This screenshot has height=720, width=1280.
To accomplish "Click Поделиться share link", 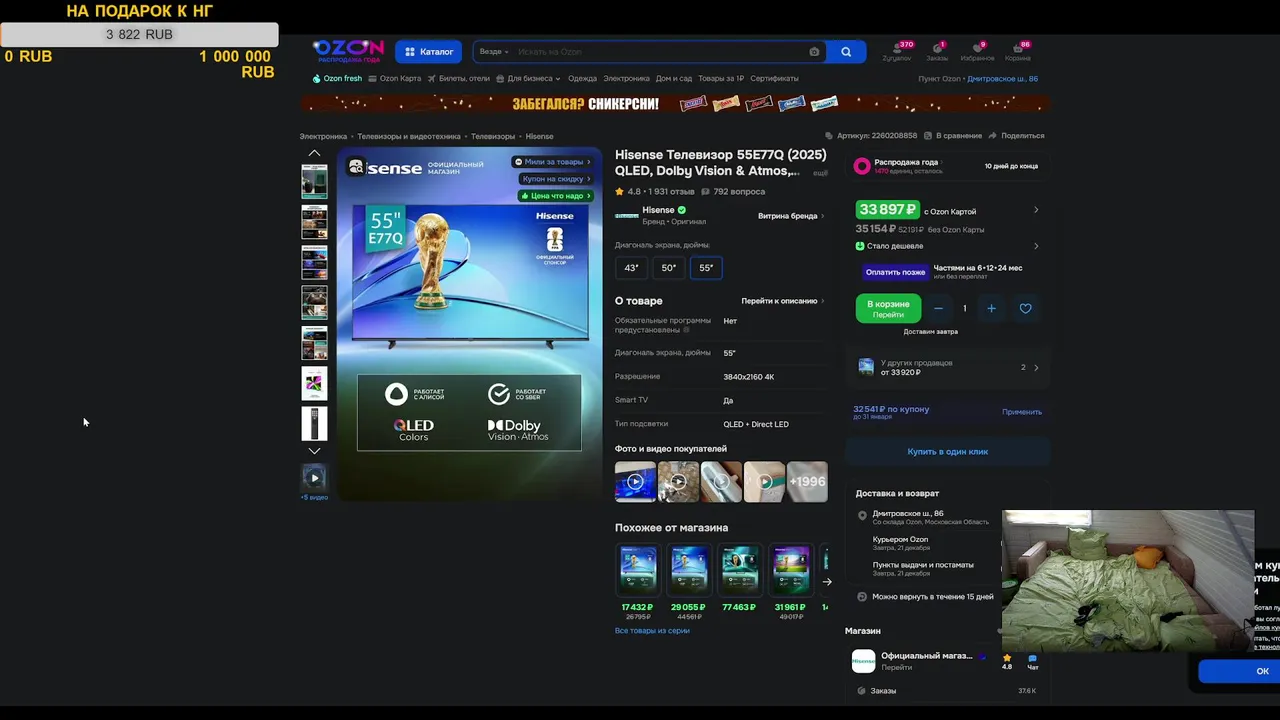I will [1016, 135].
